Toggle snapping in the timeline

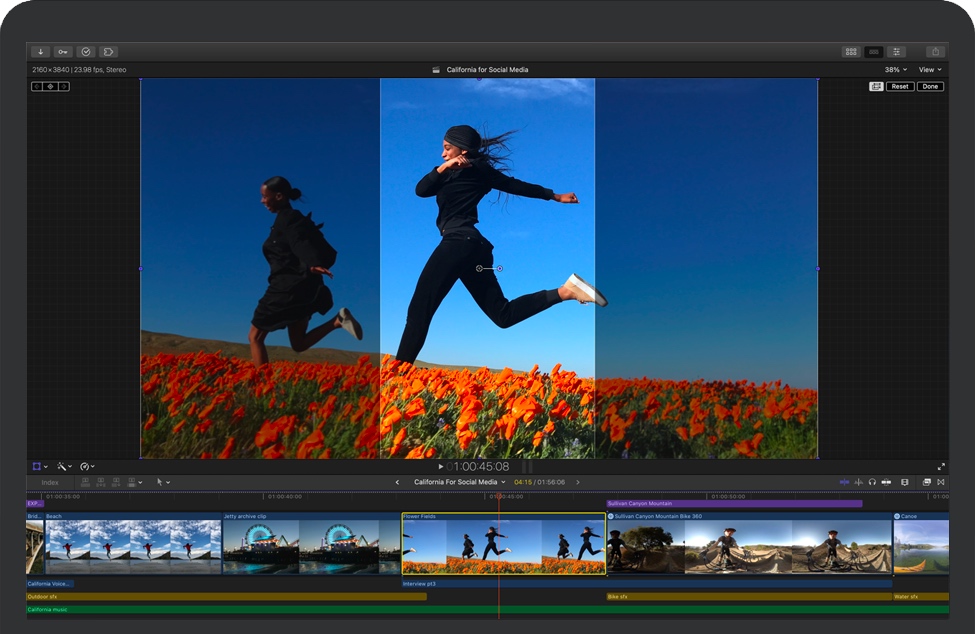886,482
